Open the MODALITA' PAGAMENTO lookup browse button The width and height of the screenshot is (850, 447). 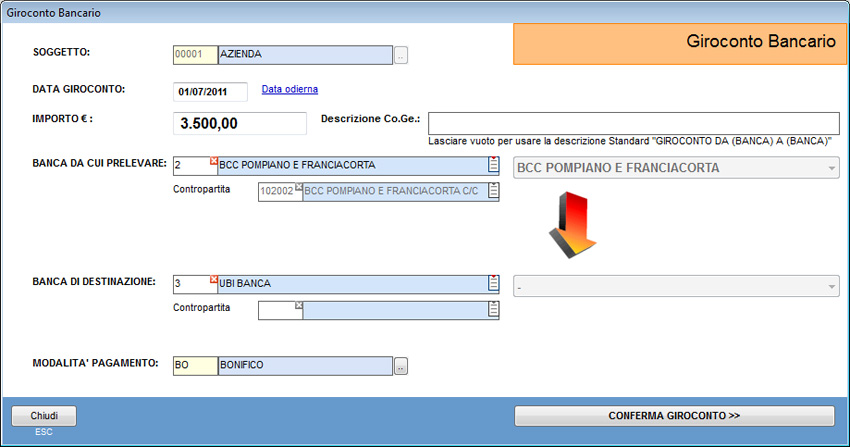401,366
